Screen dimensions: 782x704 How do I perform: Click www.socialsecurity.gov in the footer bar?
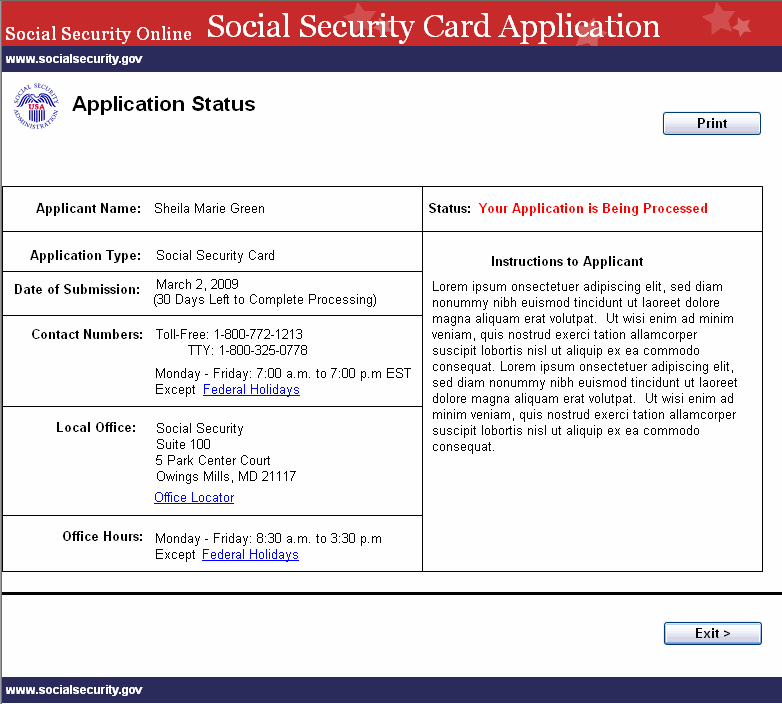pos(74,690)
